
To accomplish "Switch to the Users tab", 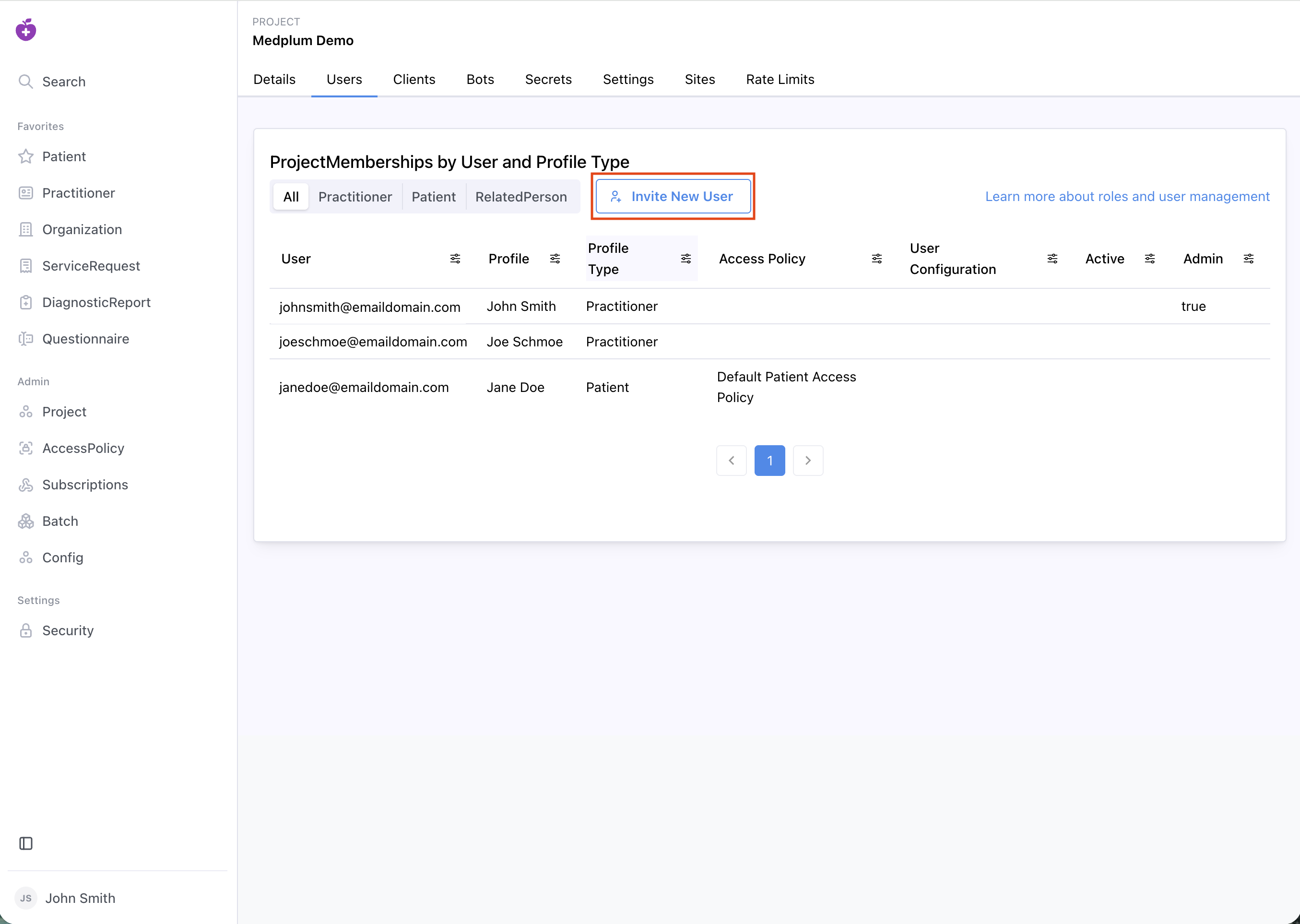I will (x=344, y=79).
